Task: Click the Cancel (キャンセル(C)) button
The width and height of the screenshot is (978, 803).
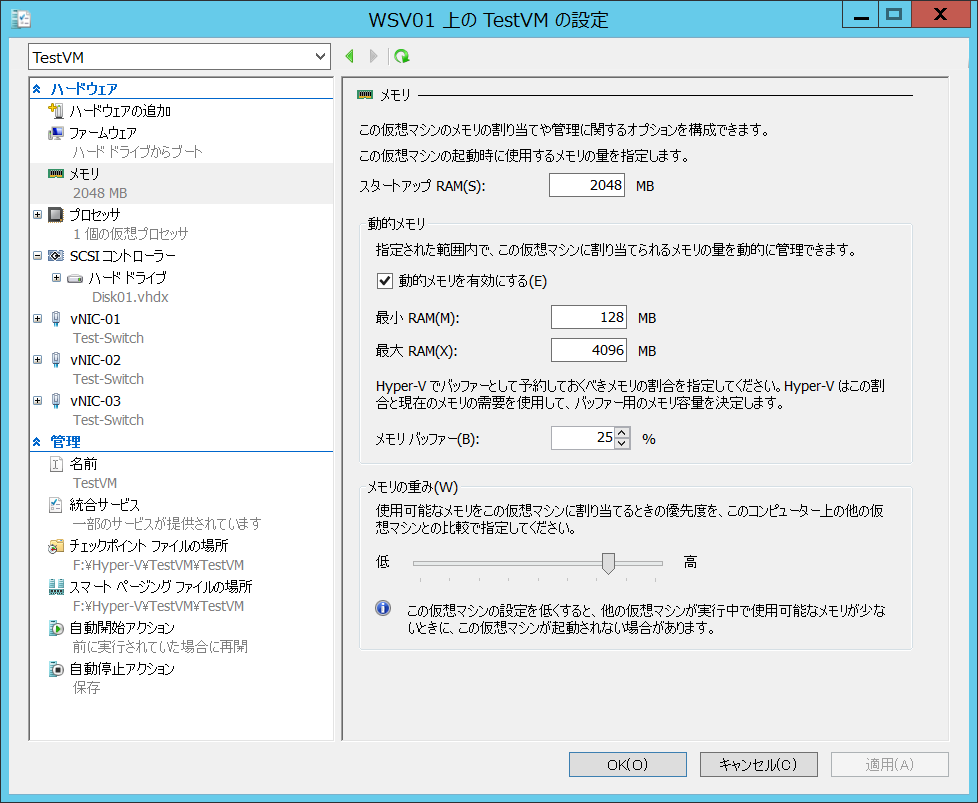Action: pos(758,764)
